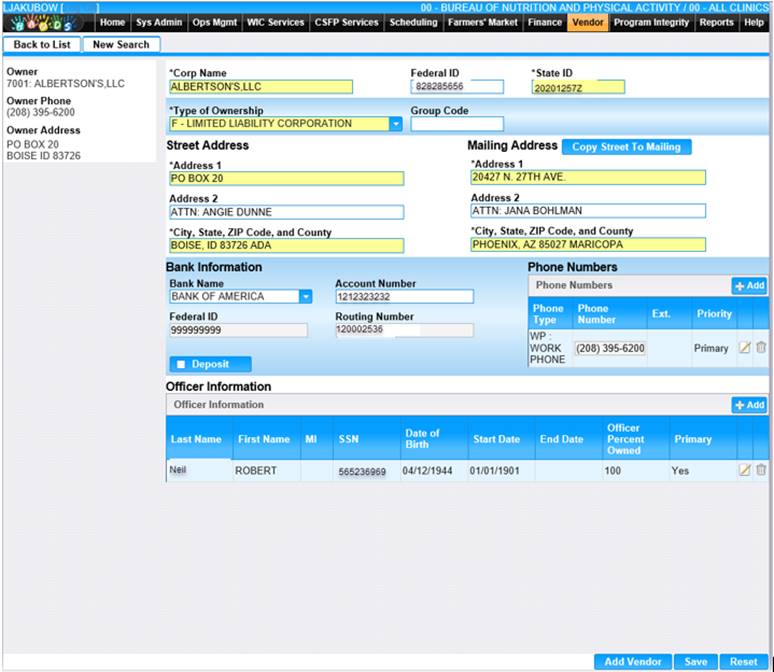Click the Account Number field

coord(404,297)
